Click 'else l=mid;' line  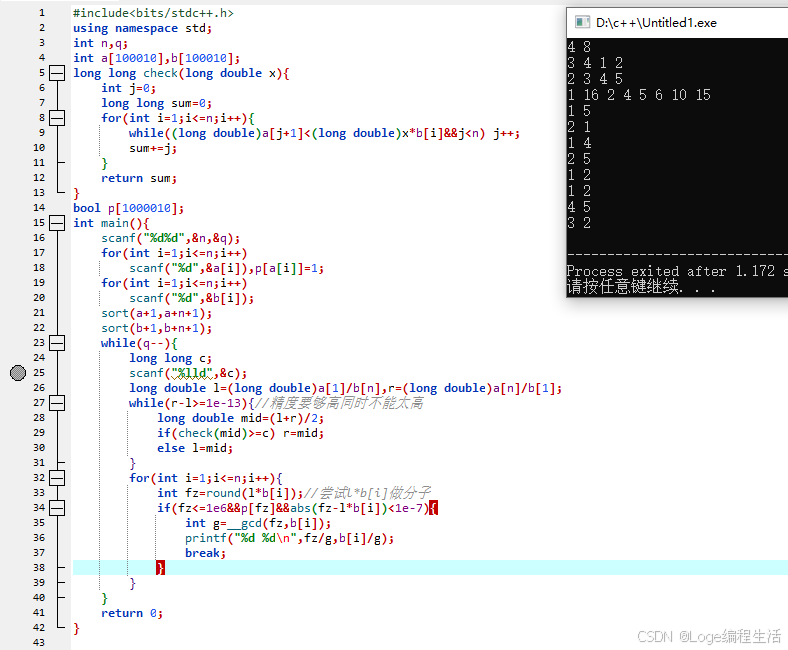pos(195,448)
